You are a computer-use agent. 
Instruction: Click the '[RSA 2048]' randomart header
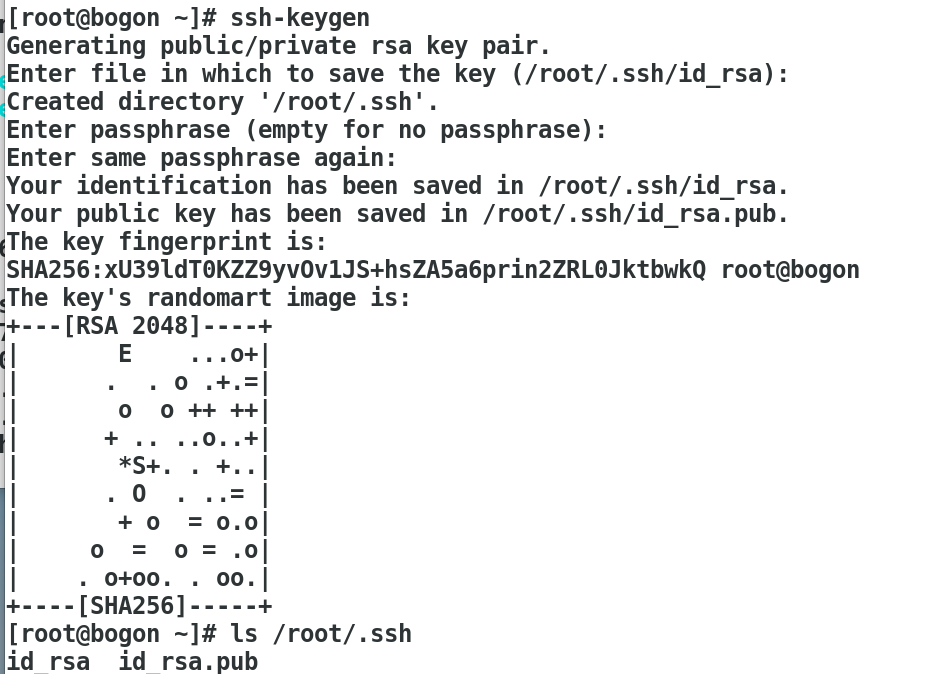click(x=132, y=326)
